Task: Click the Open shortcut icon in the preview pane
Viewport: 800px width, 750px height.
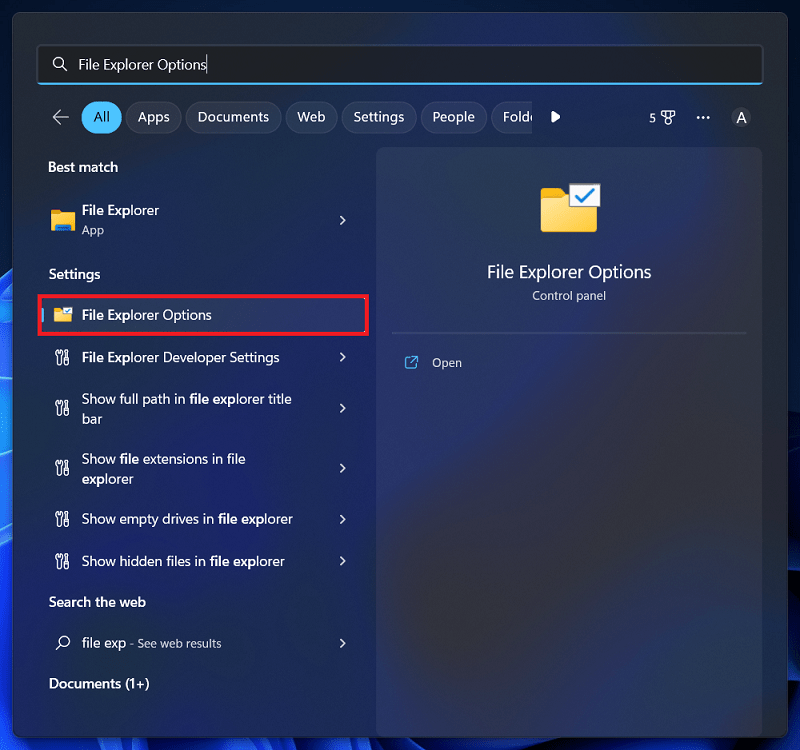Action: pos(412,362)
